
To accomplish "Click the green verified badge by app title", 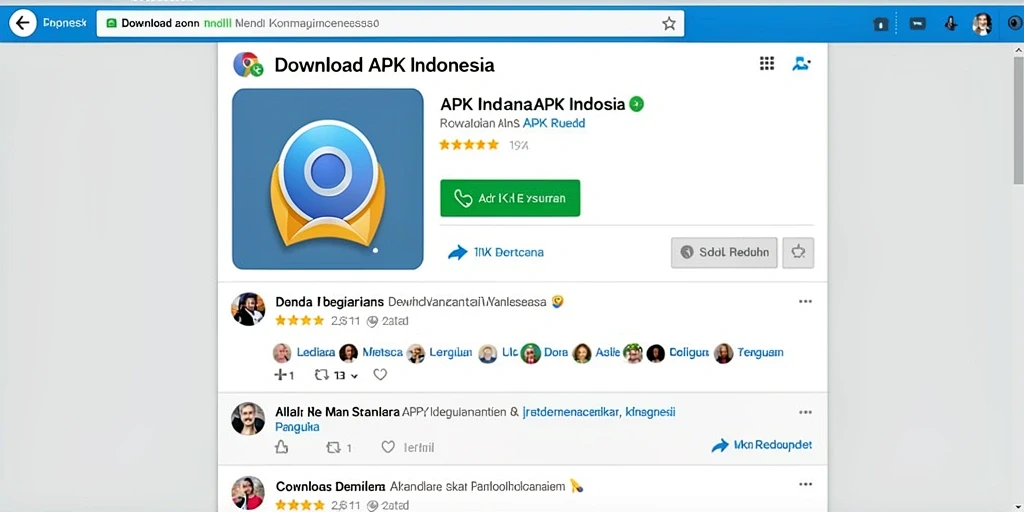I will point(636,104).
